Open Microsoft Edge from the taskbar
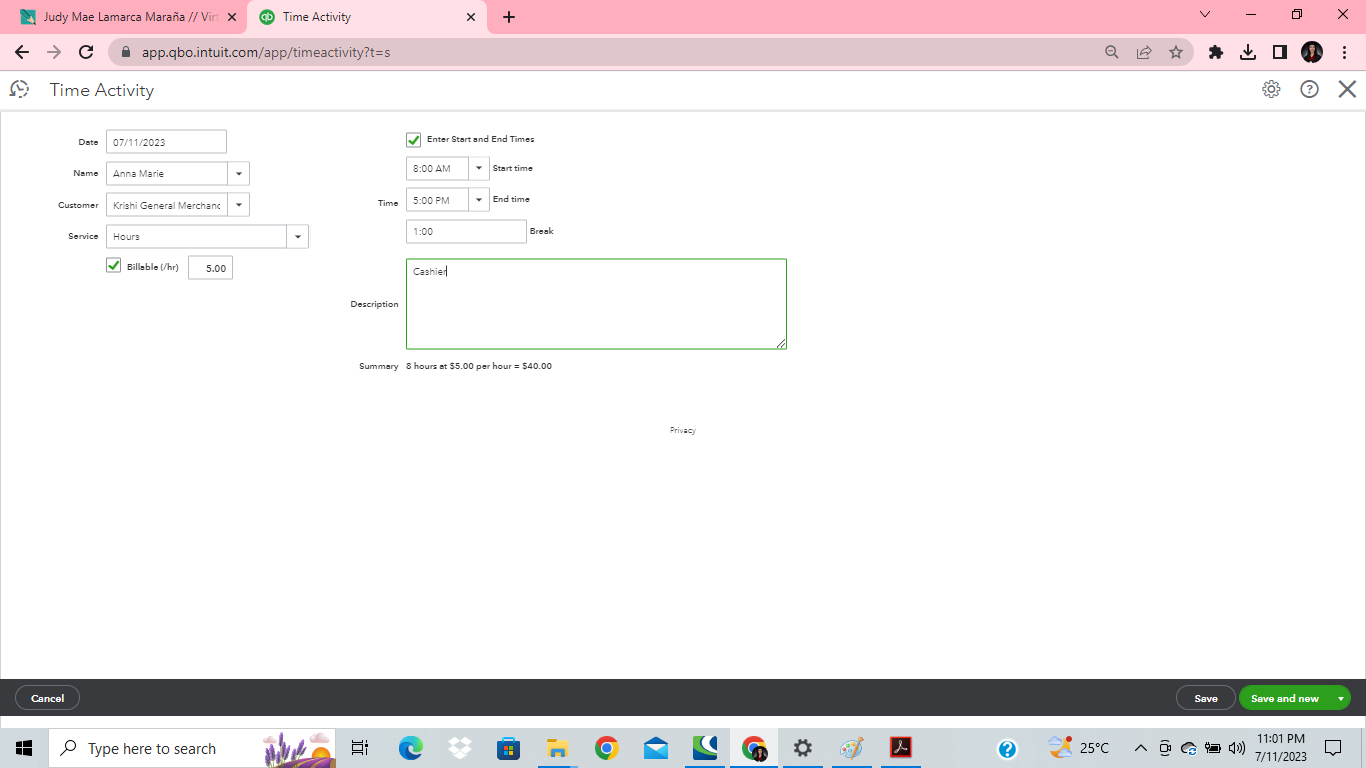 (411, 748)
